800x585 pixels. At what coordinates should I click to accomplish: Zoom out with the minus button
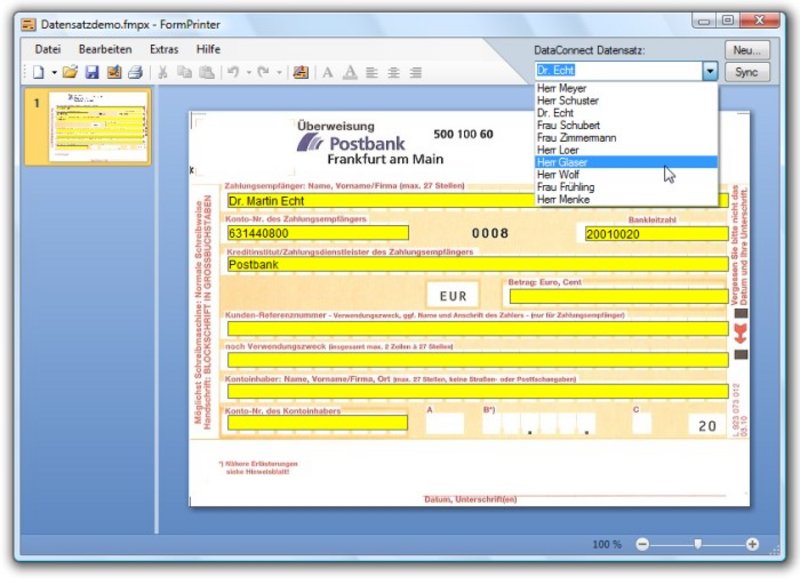(642, 544)
